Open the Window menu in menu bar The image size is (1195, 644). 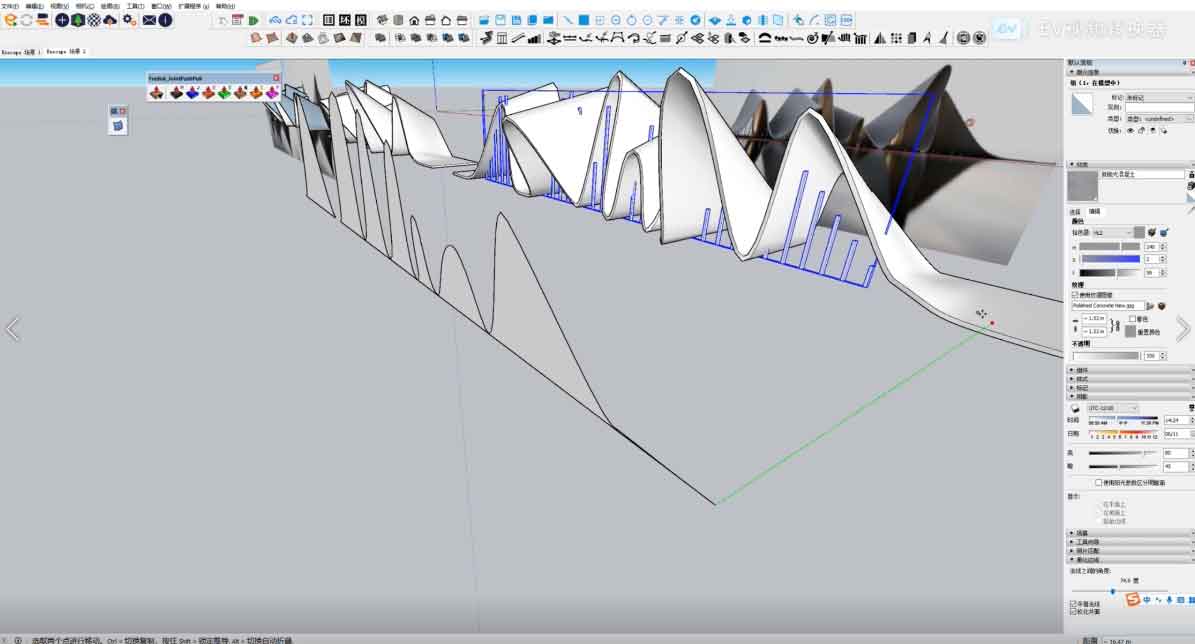[160, 6]
